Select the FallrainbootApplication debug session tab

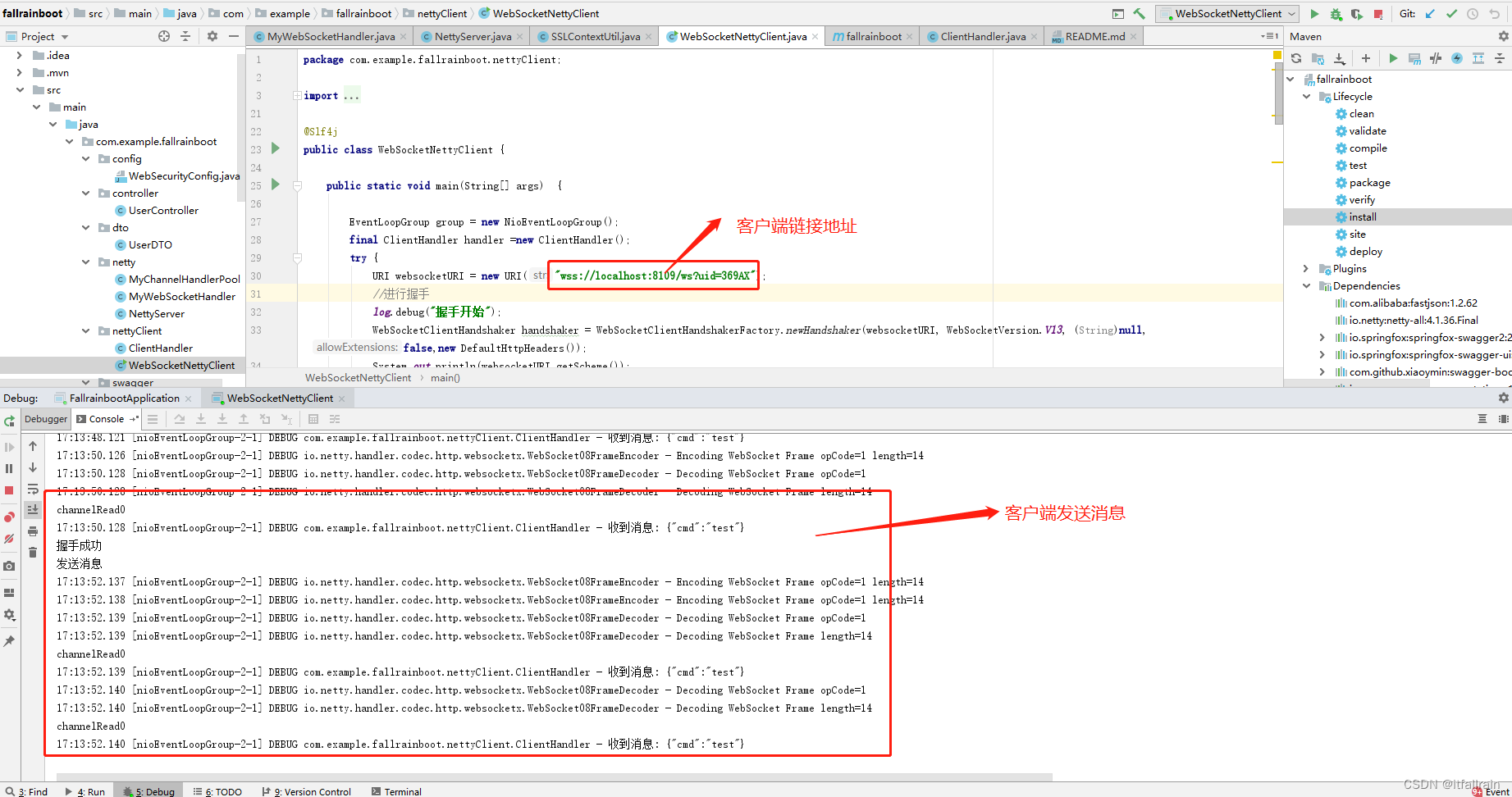point(124,398)
